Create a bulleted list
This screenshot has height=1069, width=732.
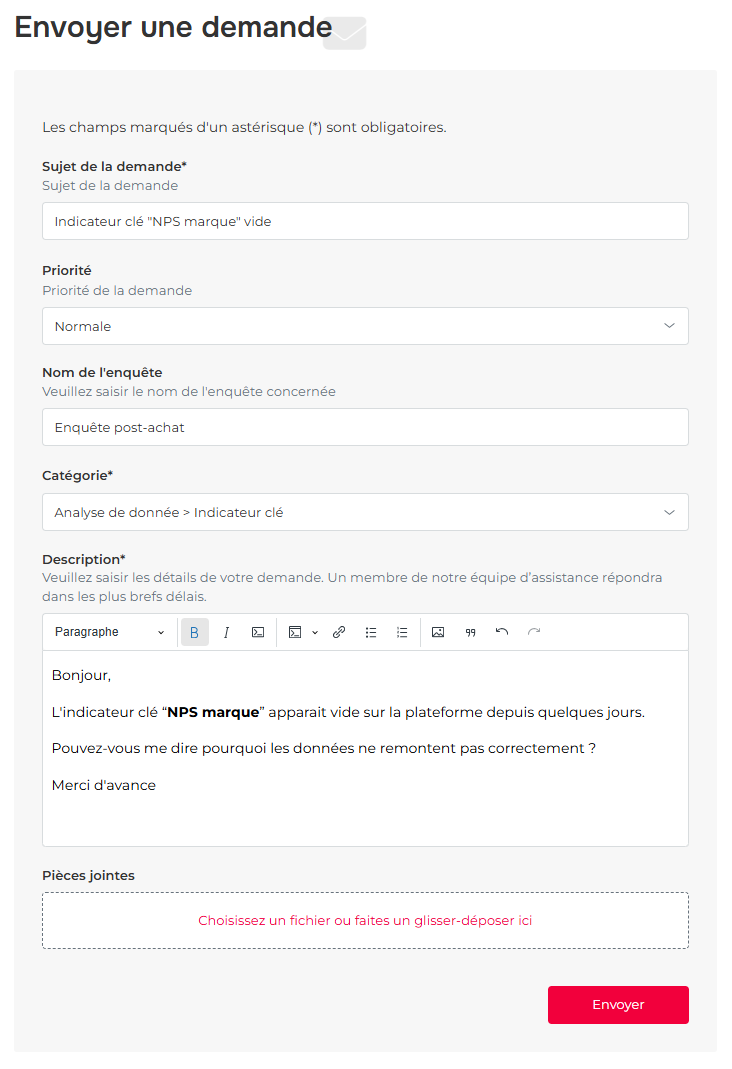[x=371, y=632]
